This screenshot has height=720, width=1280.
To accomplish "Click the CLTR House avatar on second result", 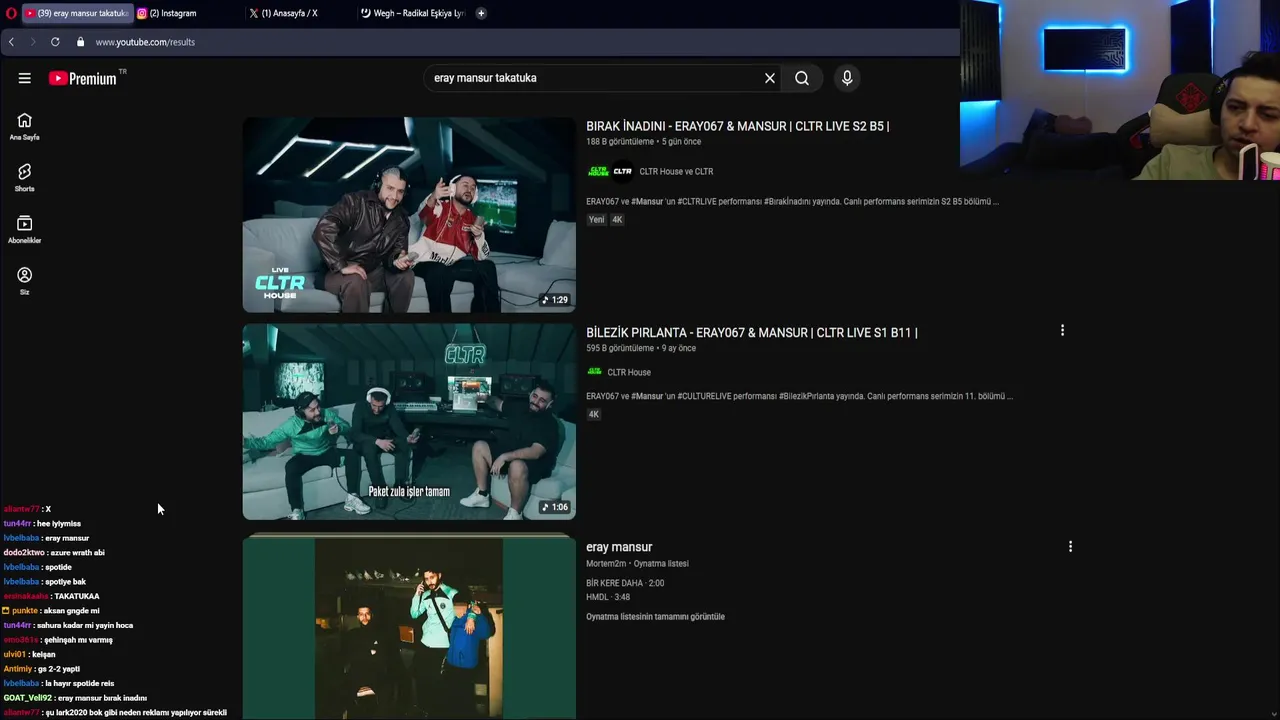I will pyautogui.click(x=595, y=372).
